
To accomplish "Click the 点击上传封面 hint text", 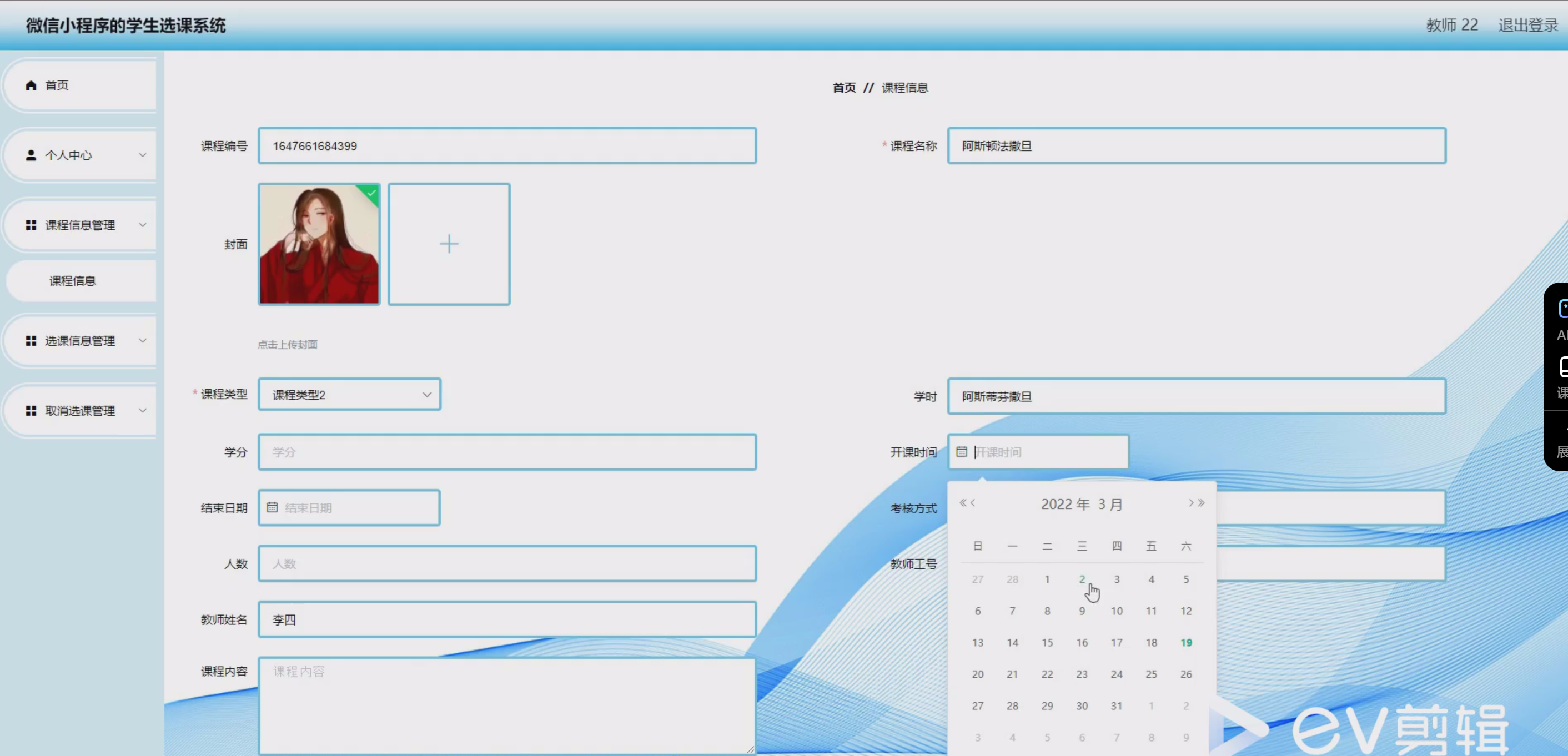I will click(x=287, y=345).
